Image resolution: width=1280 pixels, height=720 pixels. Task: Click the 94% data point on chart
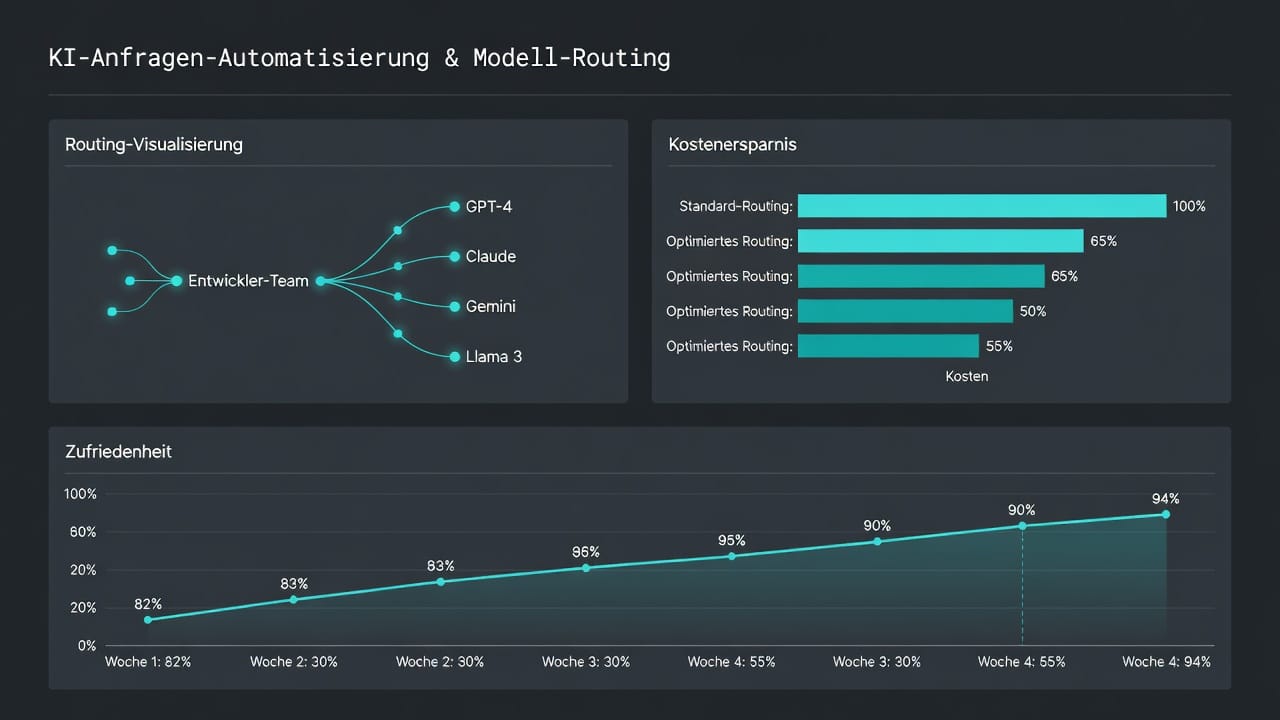tap(1165, 514)
